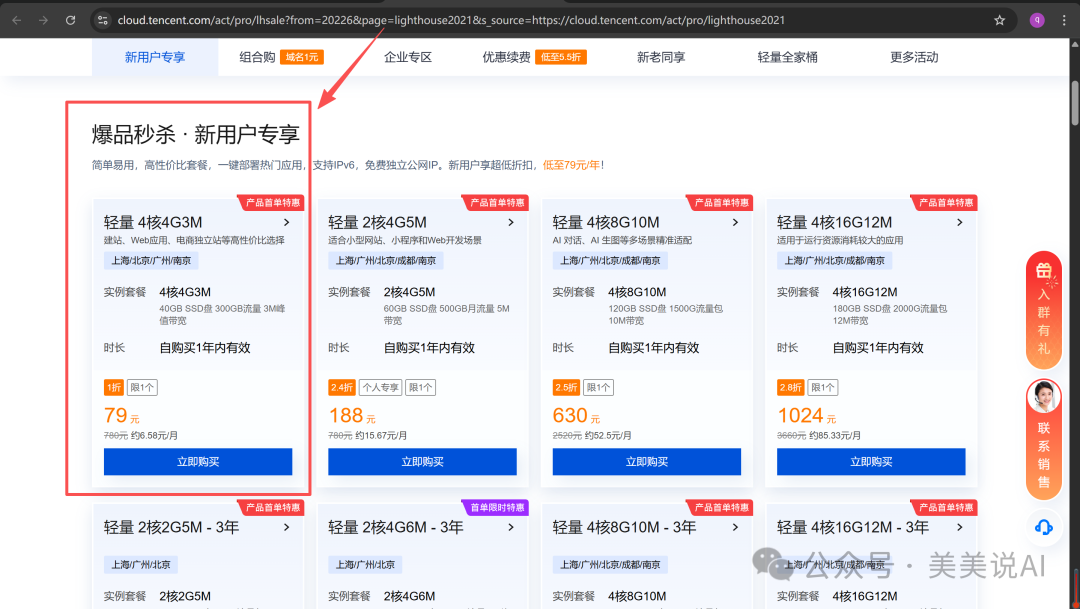Image resolution: width=1080 pixels, height=609 pixels.
Task: Open the browser three-dot menu
Action: coord(1063,18)
